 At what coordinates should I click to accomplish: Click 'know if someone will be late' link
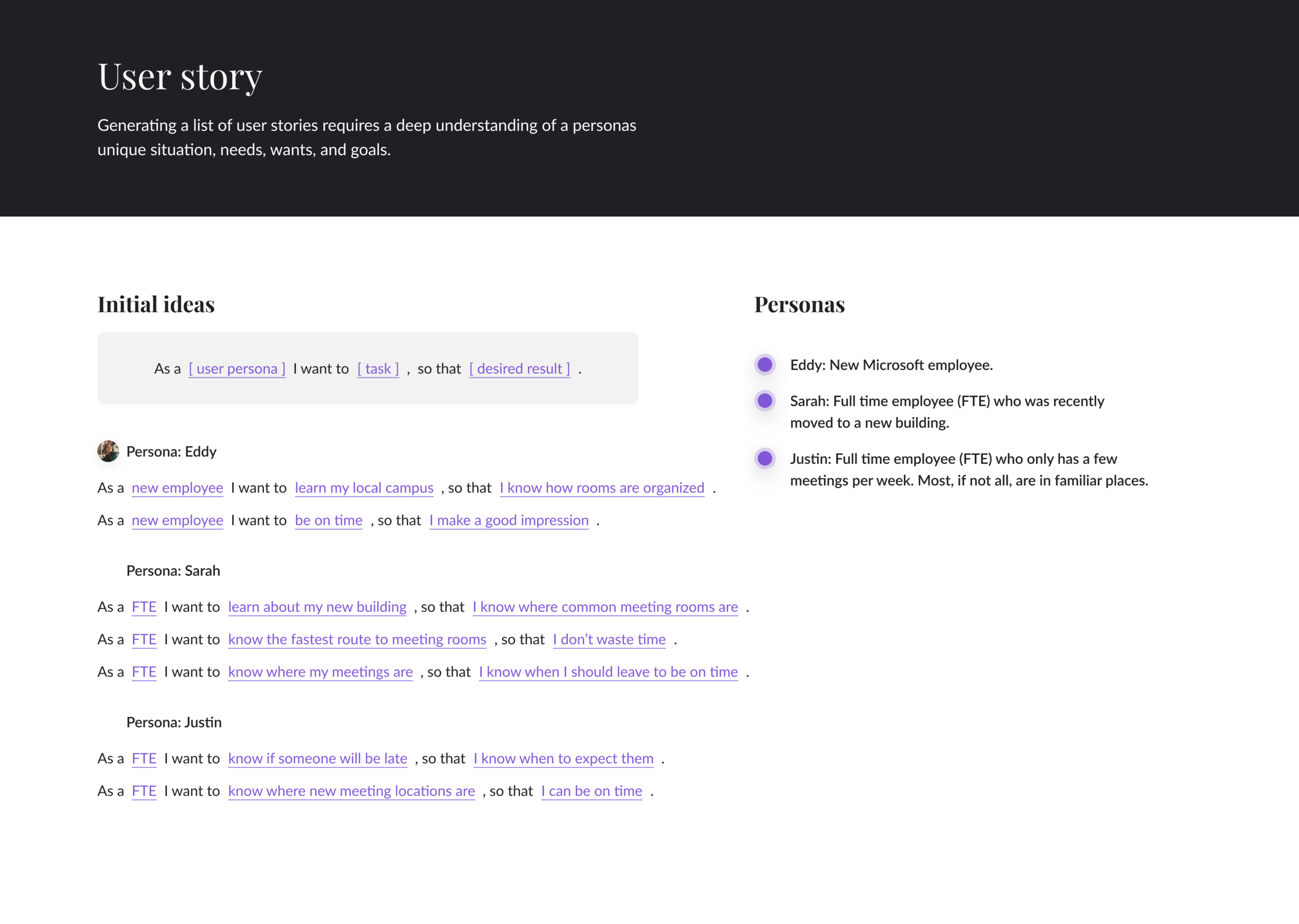[318, 758]
